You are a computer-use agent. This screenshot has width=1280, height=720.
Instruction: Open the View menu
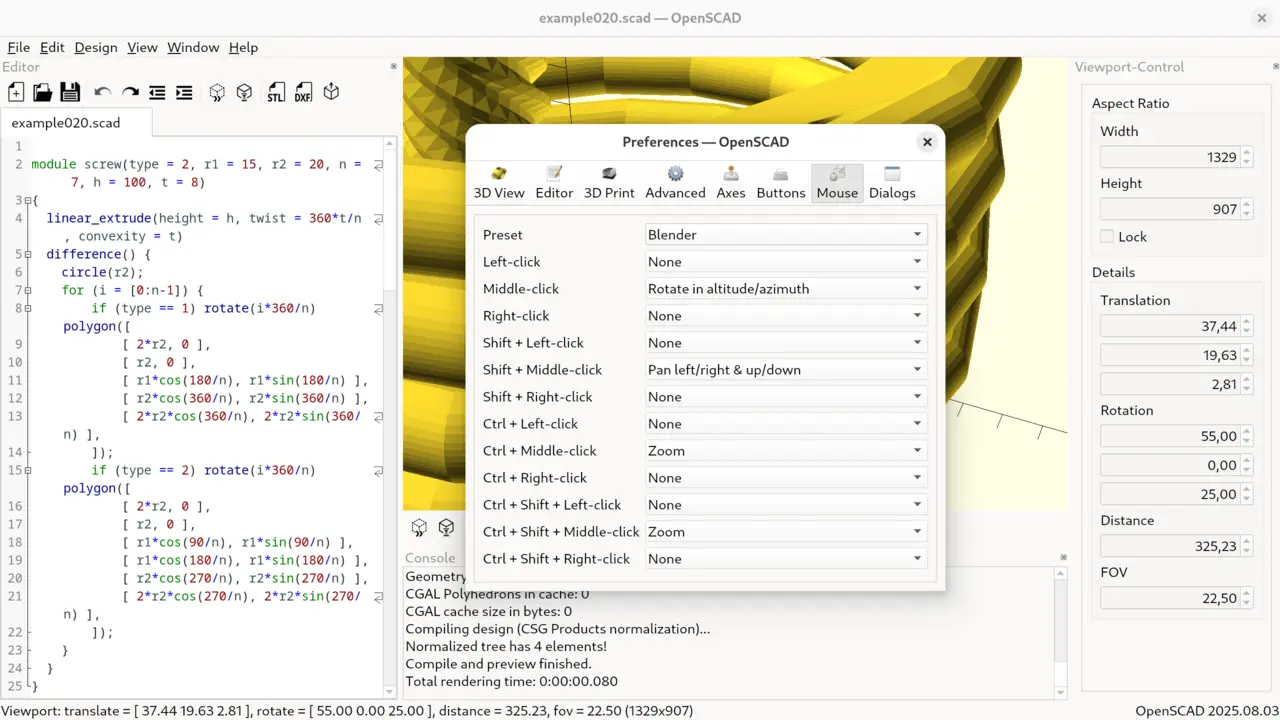142,47
